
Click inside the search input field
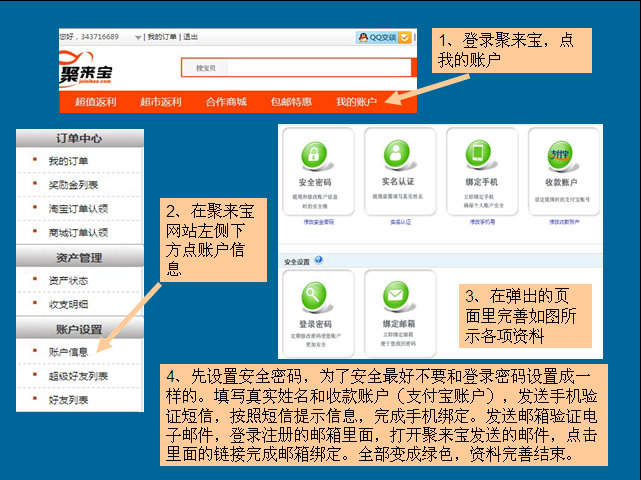319,68
